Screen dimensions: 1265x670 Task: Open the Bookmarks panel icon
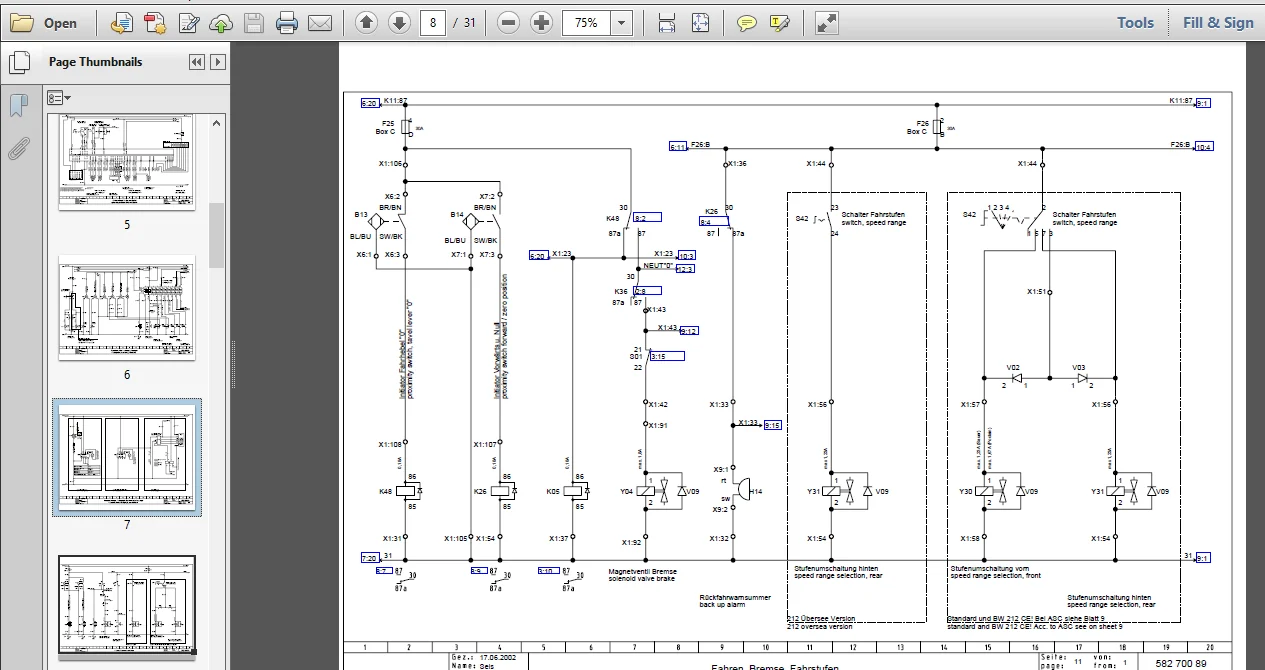point(18,104)
